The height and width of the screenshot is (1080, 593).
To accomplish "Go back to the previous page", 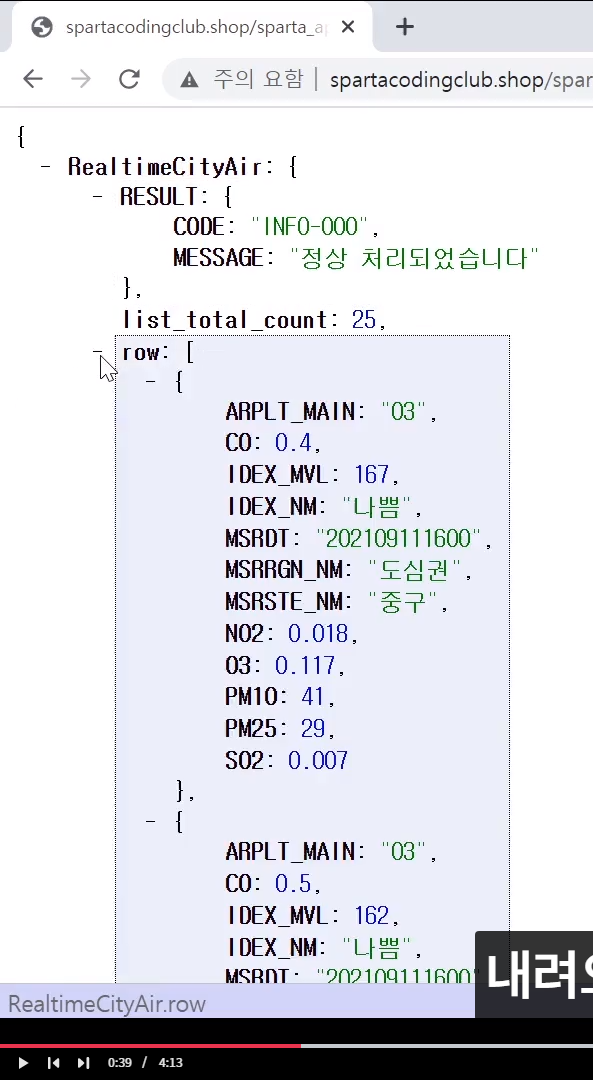I will click(x=32, y=79).
